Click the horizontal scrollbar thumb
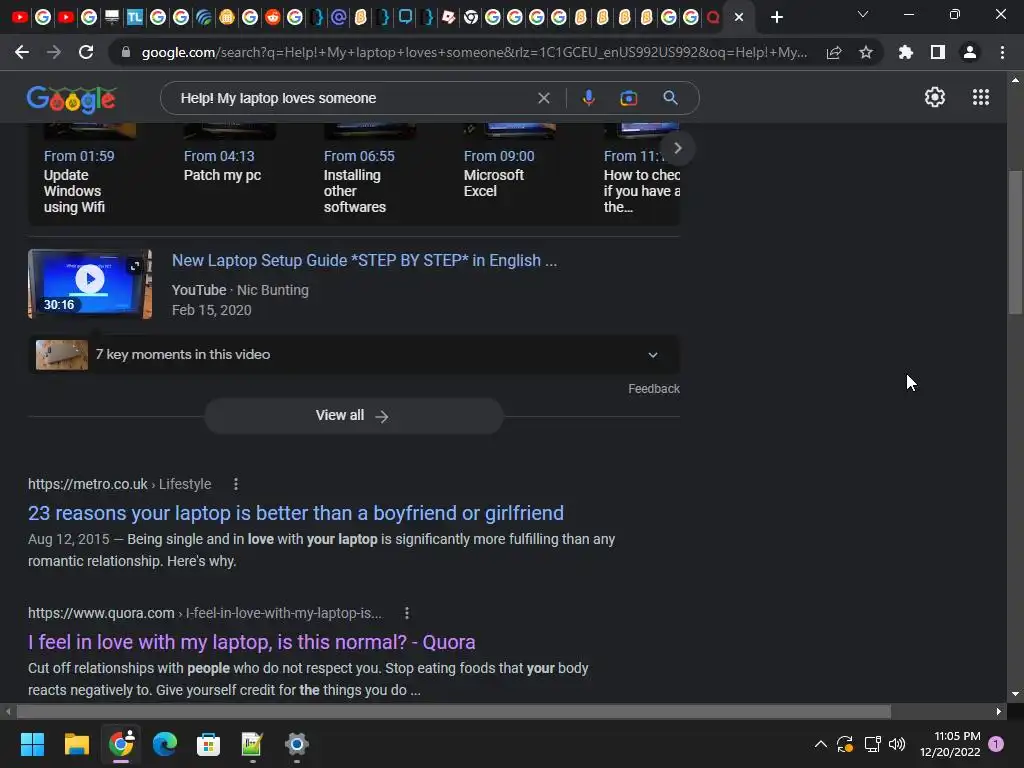This screenshot has width=1024, height=768. point(453,711)
